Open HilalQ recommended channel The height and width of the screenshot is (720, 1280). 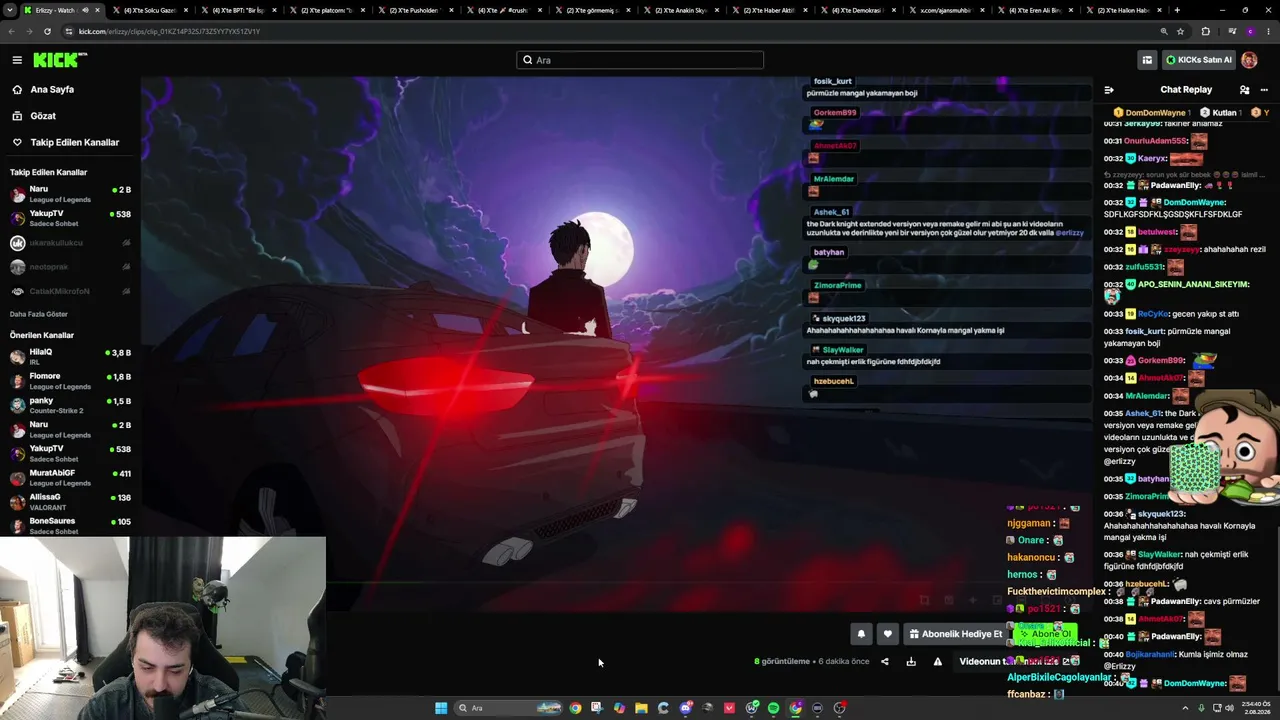click(70, 356)
